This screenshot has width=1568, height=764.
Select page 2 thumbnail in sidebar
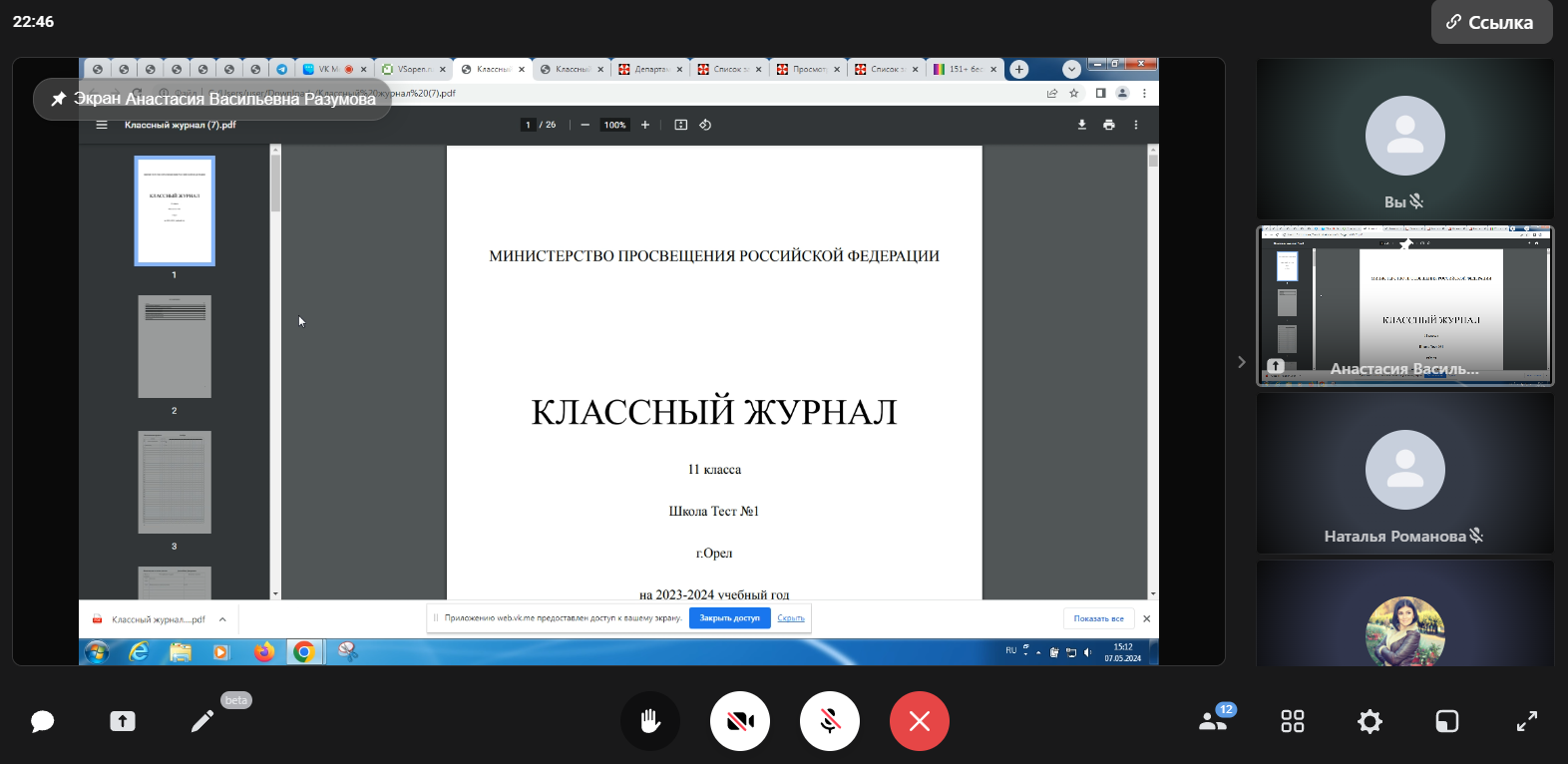pyautogui.click(x=175, y=347)
